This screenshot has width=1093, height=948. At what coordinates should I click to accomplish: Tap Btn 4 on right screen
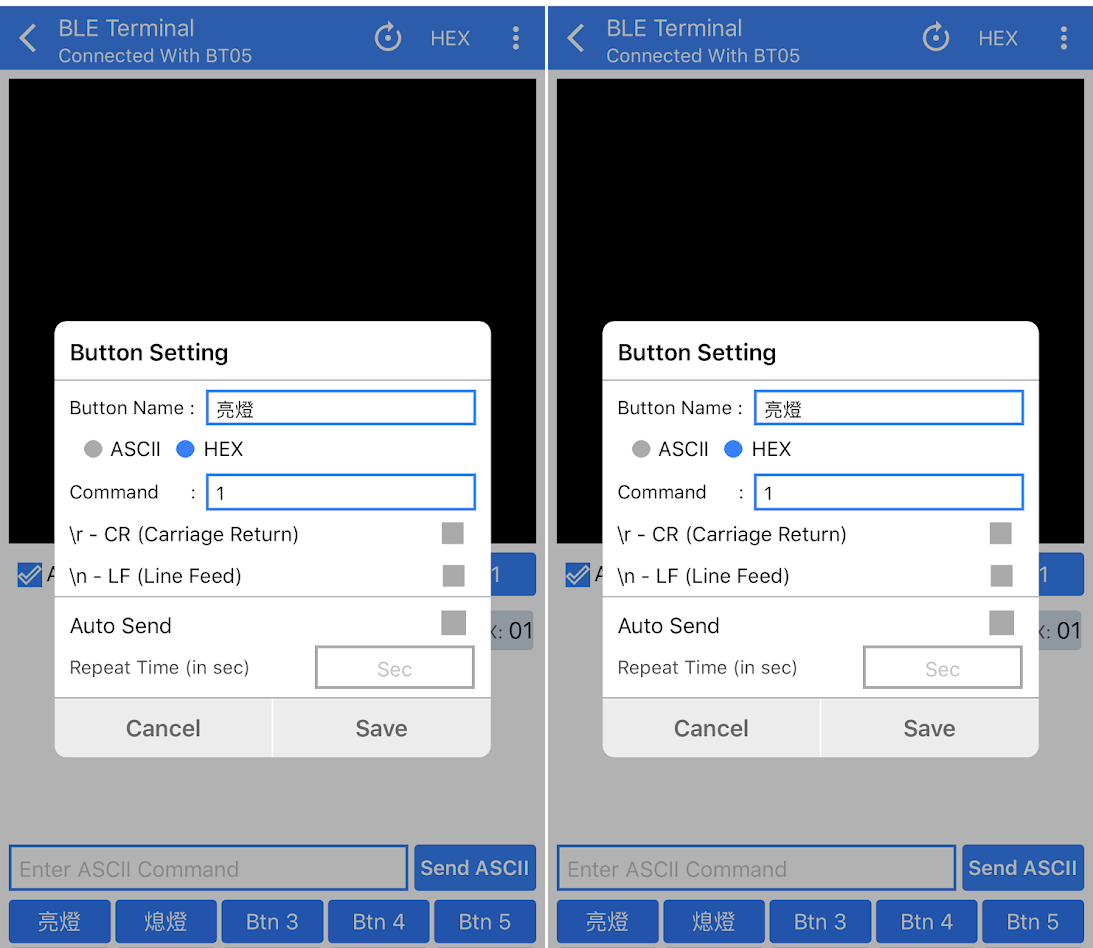[x=926, y=922]
